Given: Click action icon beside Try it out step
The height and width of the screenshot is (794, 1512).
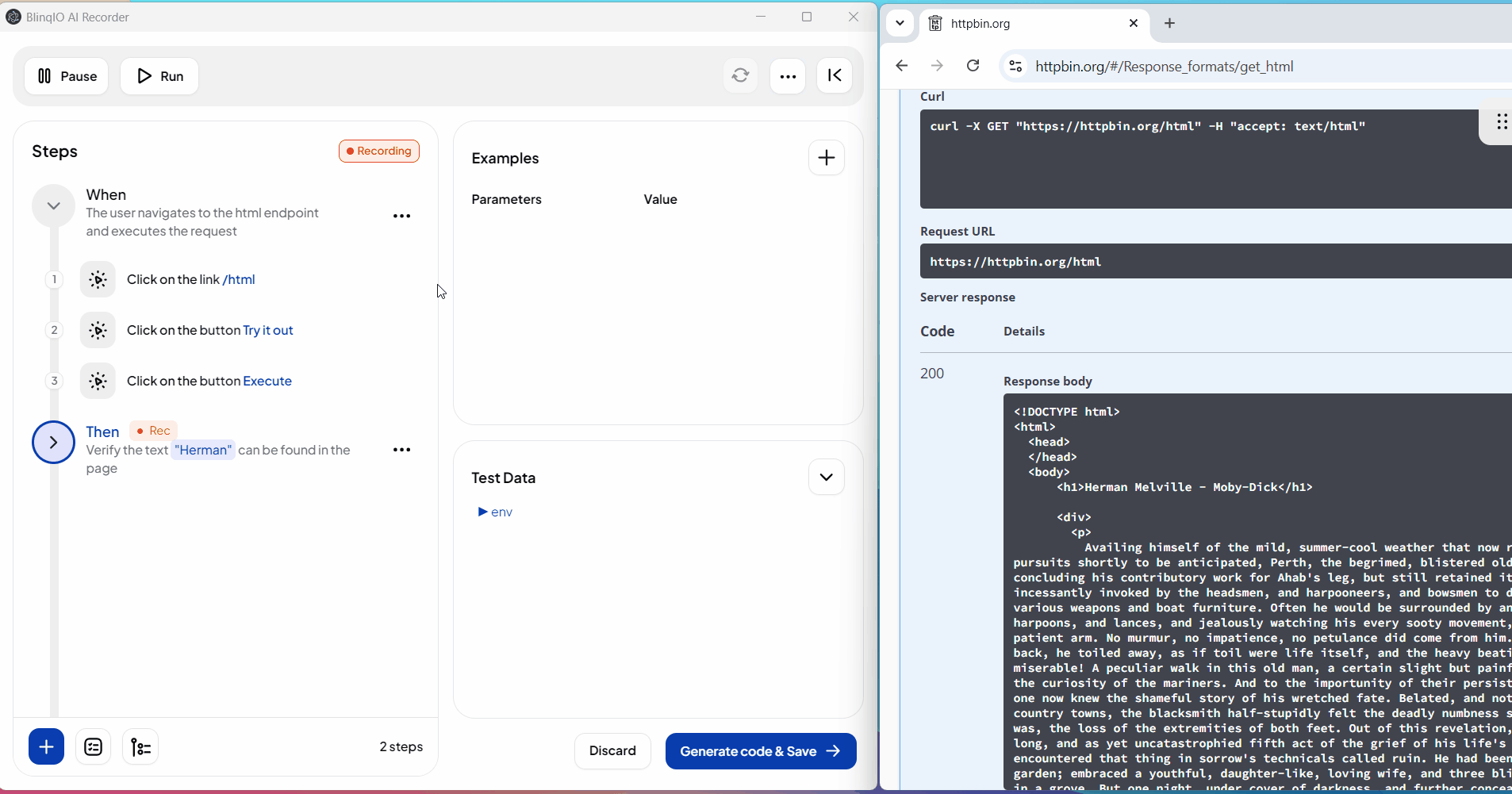Looking at the screenshot, I should tap(98, 331).
